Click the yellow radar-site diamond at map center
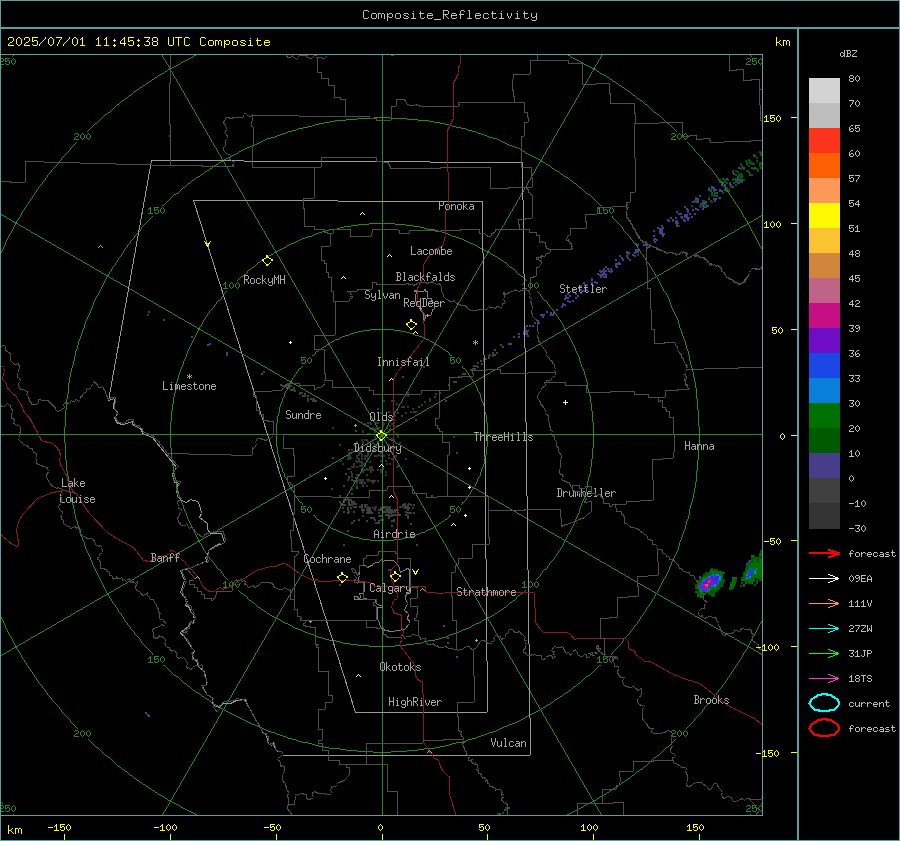This screenshot has height=841, width=900. [x=381, y=436]
